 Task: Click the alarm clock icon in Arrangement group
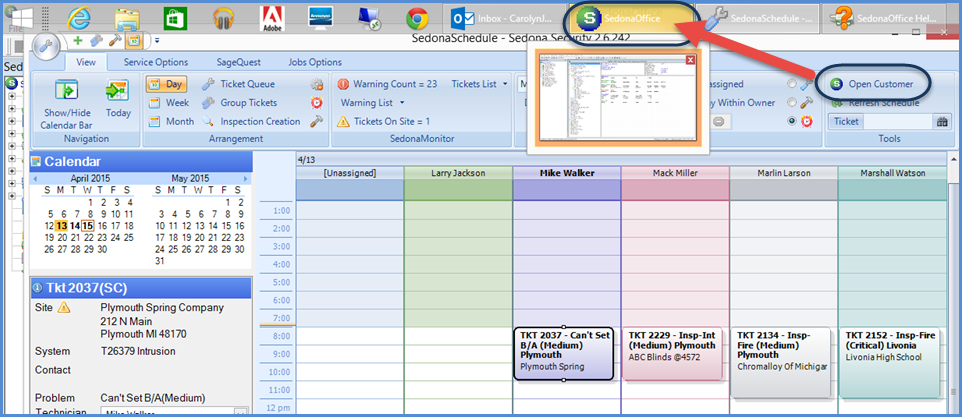coord(317,102)
